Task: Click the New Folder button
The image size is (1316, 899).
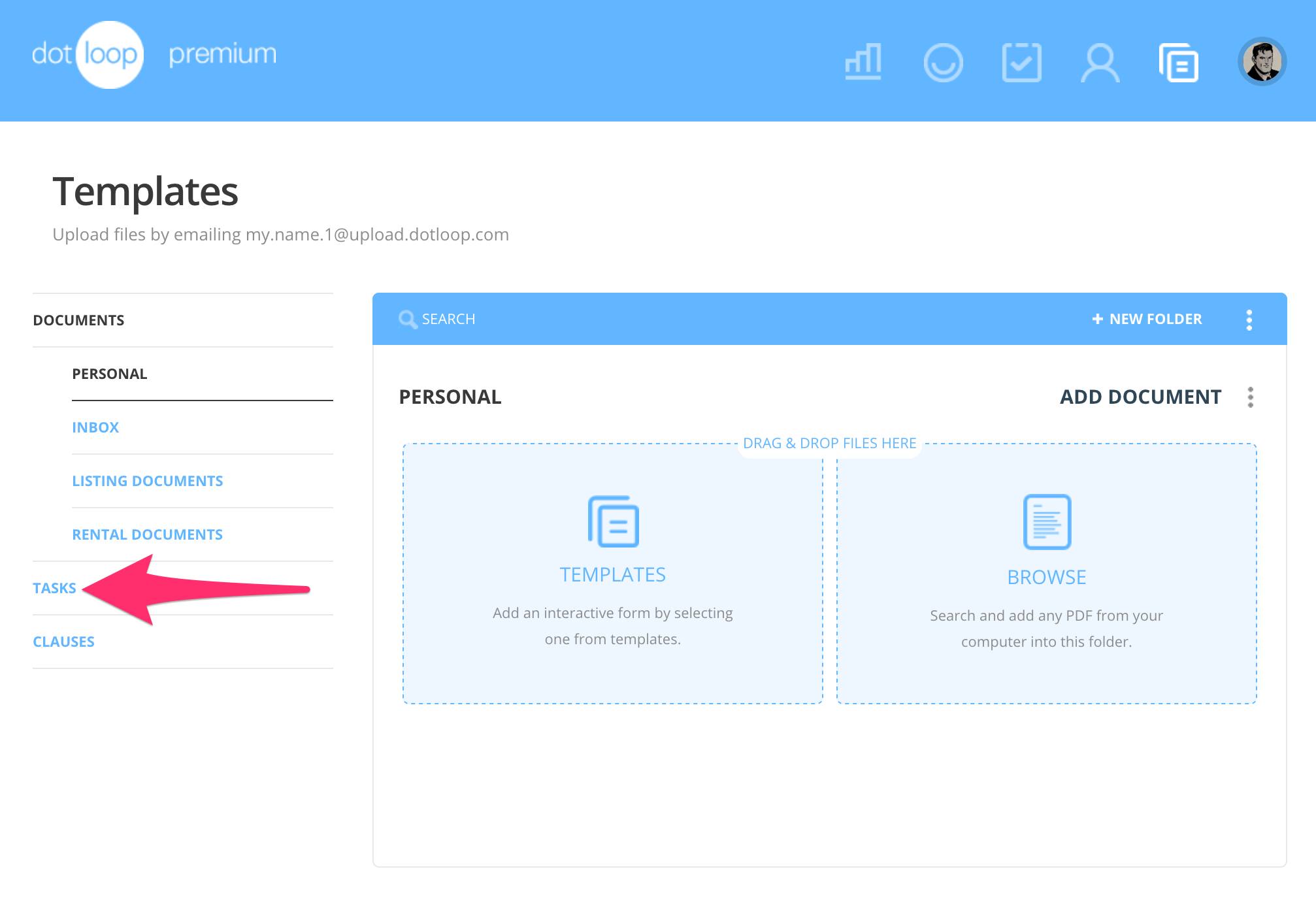Action: click(x=1147, y=319)
